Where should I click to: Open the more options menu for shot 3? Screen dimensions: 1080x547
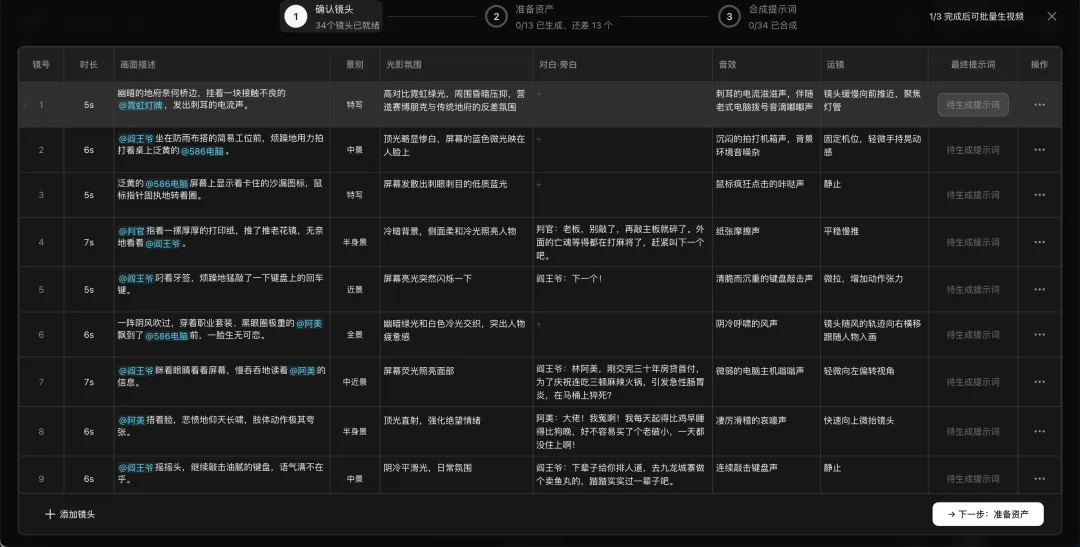1039,195
